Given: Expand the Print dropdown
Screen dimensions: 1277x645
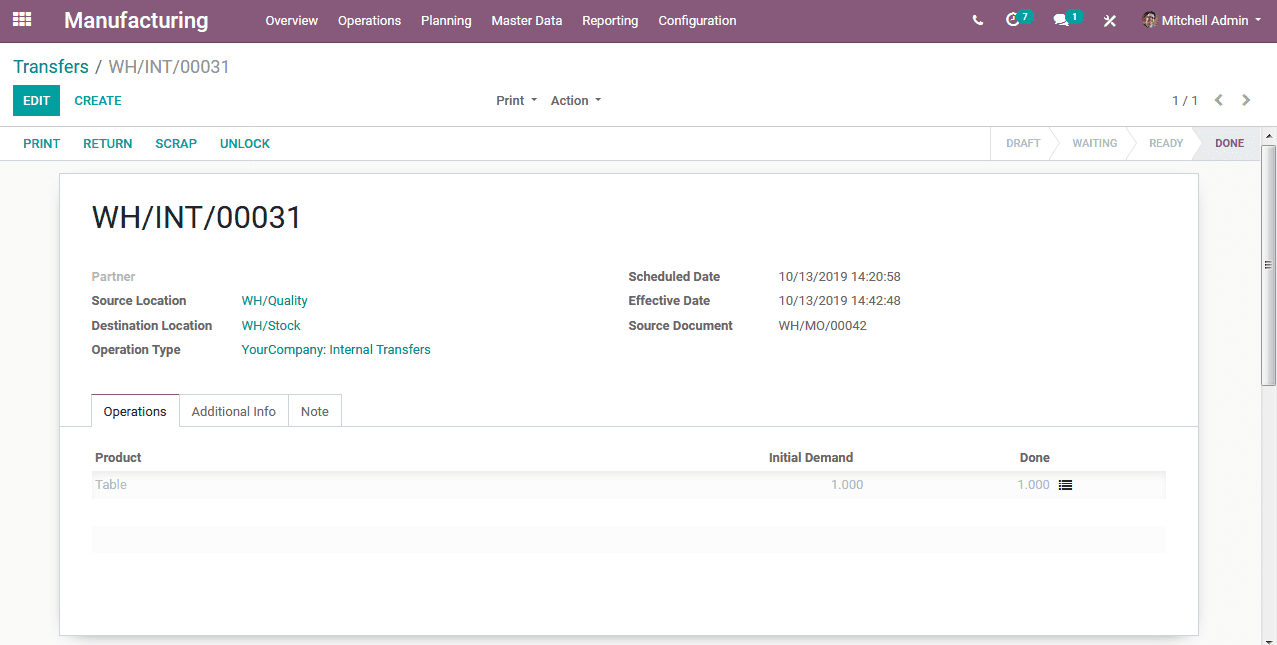Looking at the screenshot, I should 517,100.
